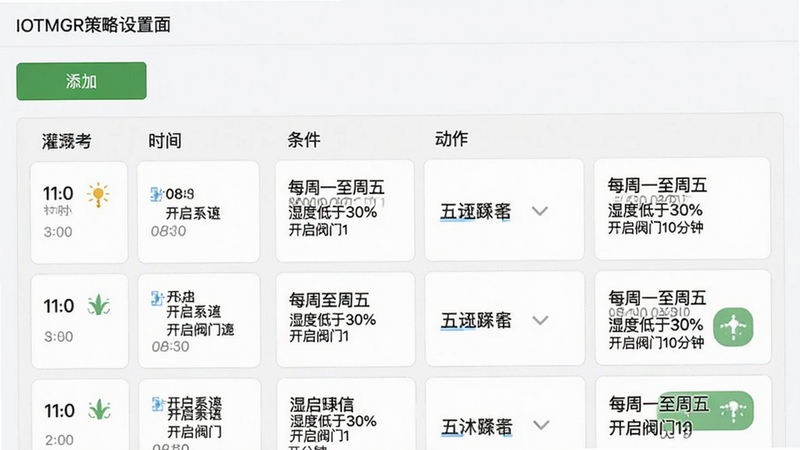Open the third row action dropdown chevron
Image resolution: width=800 pixels, height=450 pixels.
click(x=541, y=424)
